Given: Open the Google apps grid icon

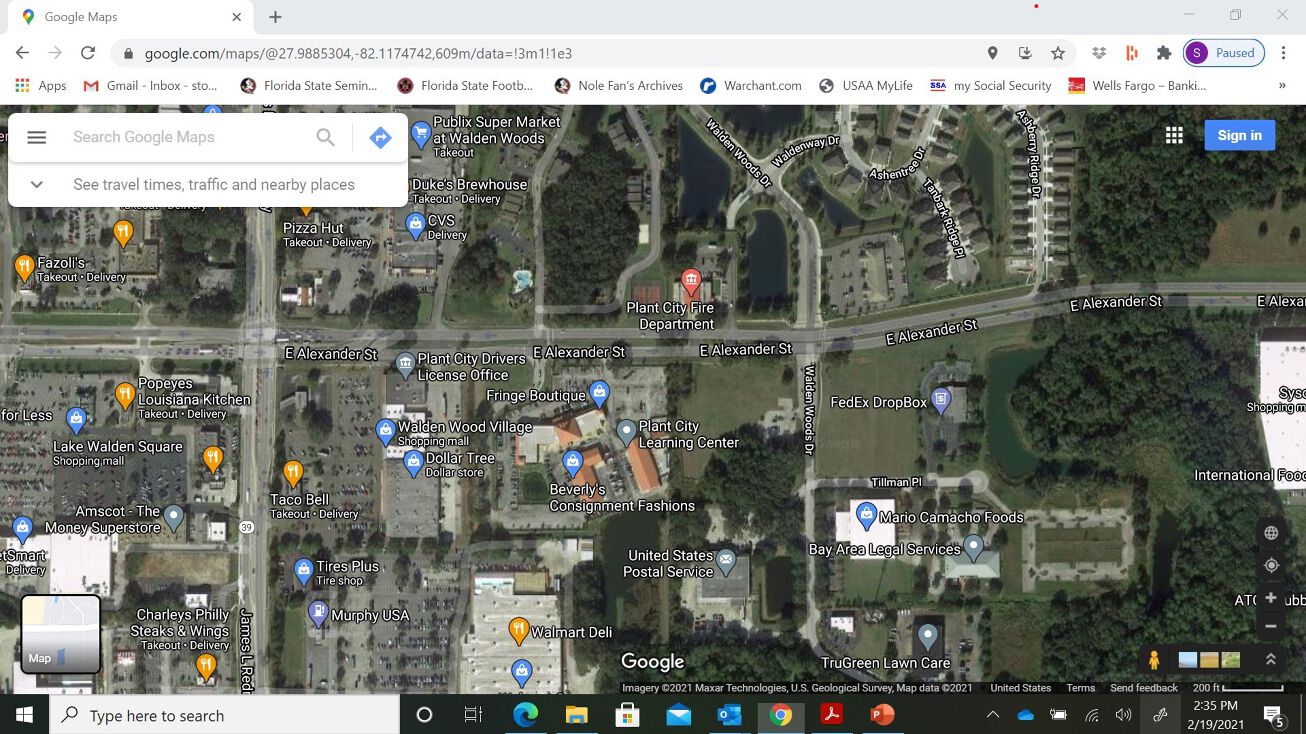Looking at the screenshot, I should point(1174,134).
